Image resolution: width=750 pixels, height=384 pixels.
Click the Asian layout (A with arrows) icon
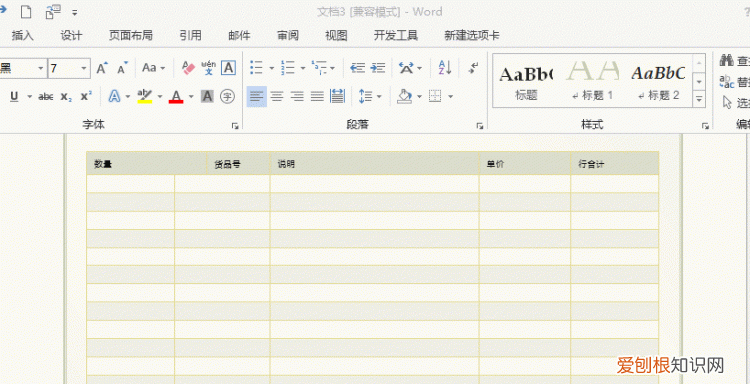407,68
